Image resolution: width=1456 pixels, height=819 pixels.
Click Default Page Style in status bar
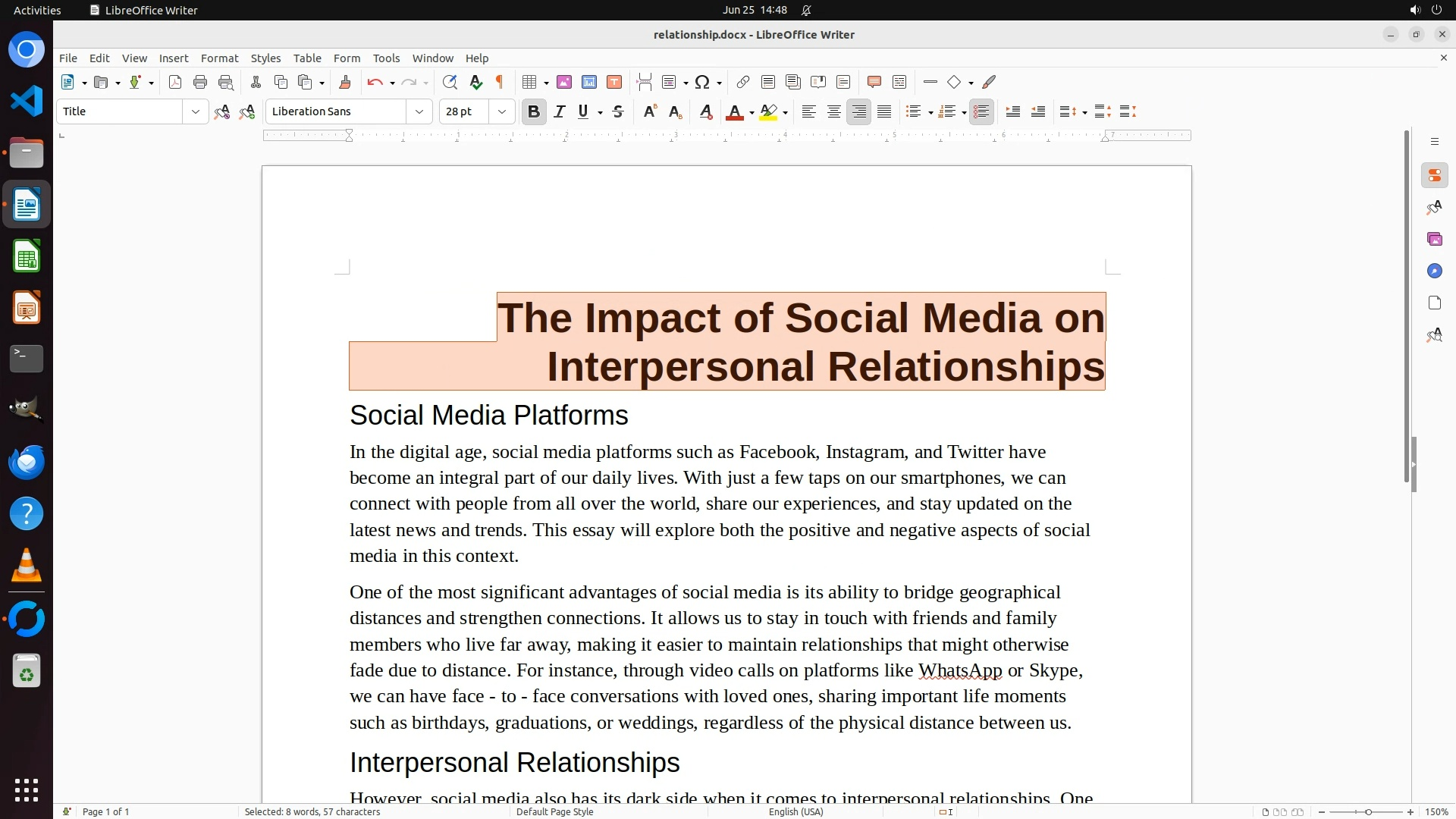tap(554, 811)
